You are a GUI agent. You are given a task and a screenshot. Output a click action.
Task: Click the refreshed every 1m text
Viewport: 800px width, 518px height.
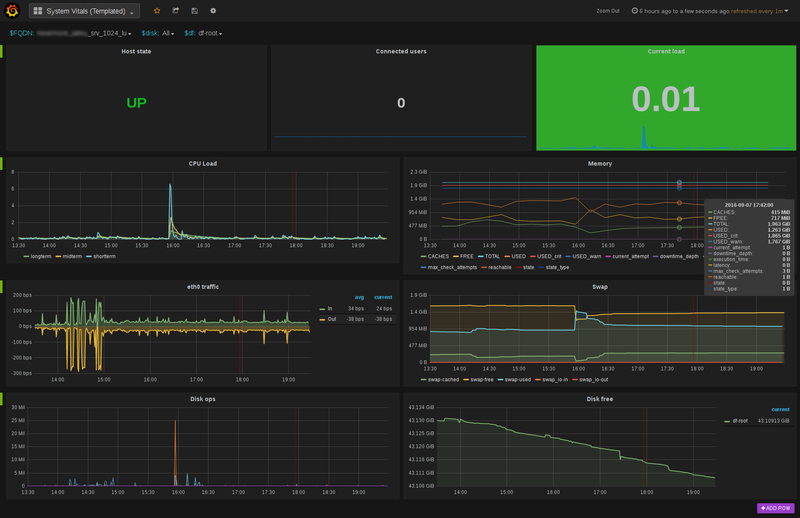coord(757,11)
